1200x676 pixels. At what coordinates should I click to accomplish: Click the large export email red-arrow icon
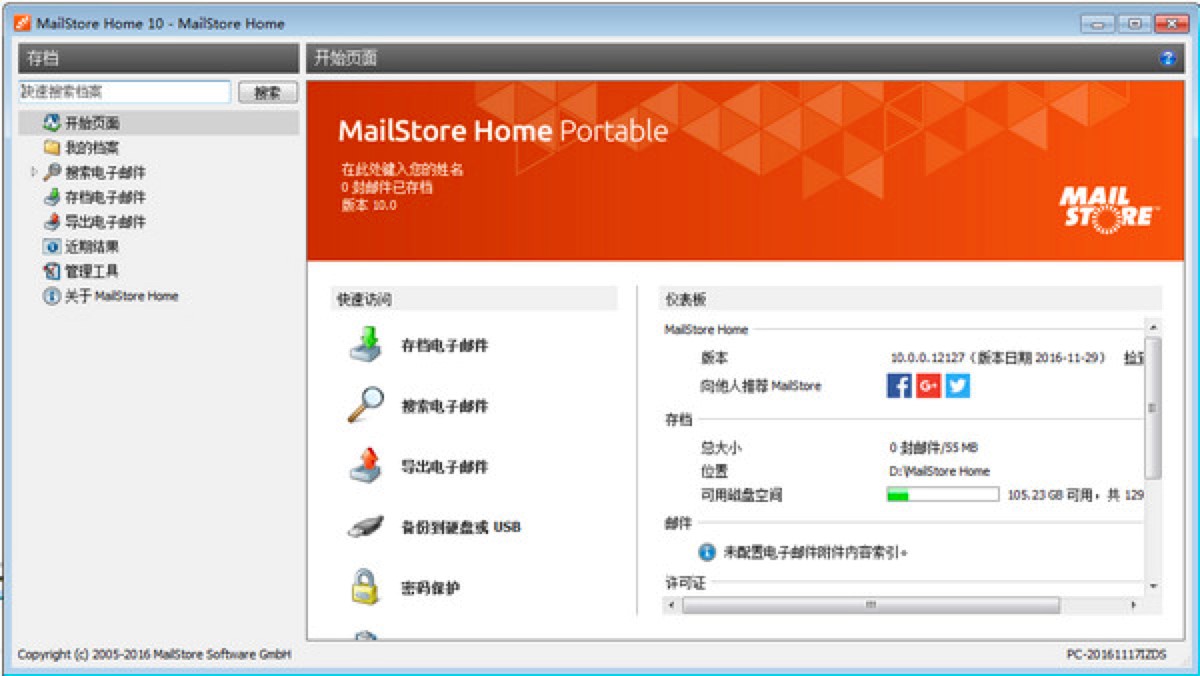pos(366,466)
